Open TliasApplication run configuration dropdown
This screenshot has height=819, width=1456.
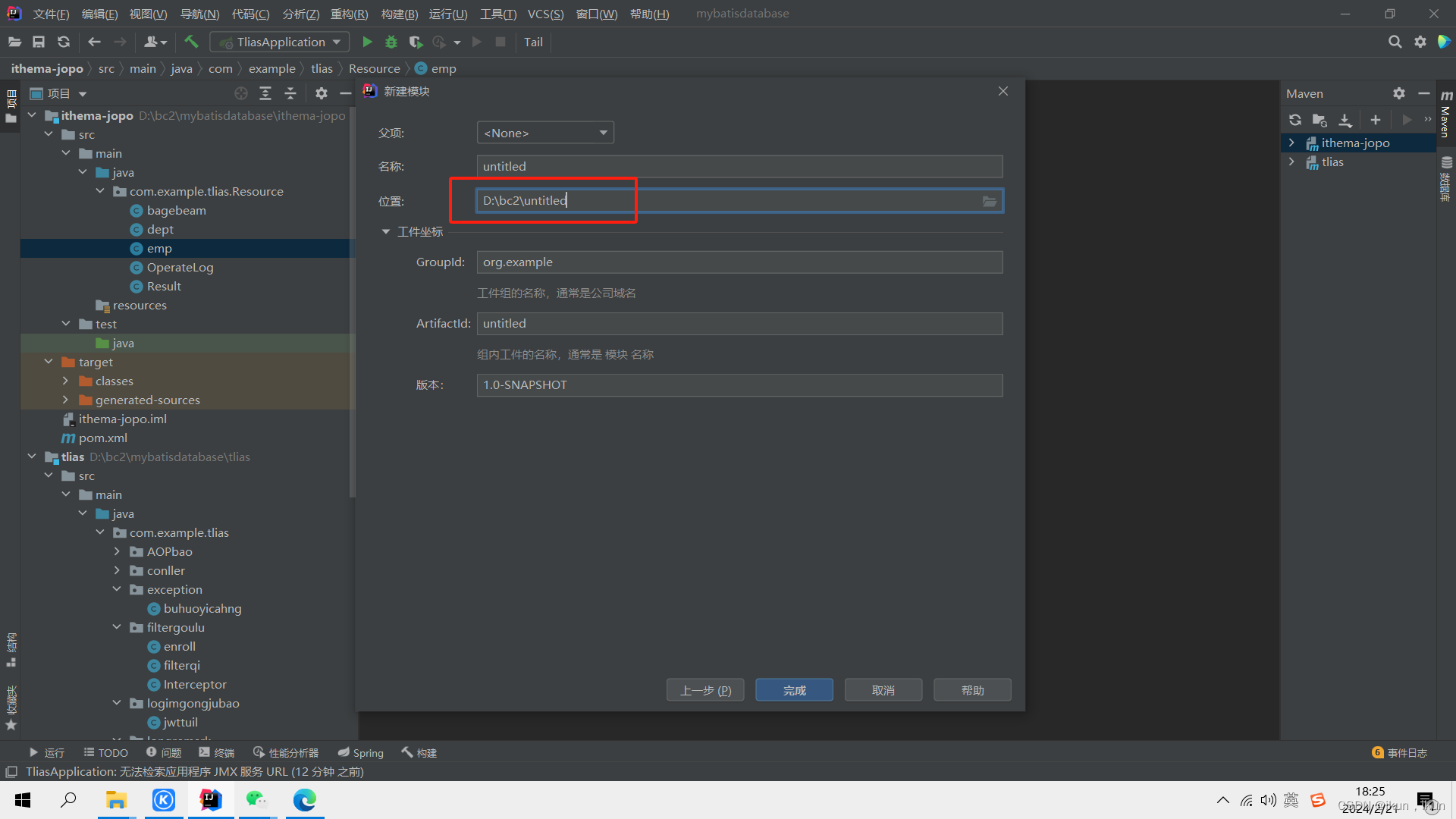(280, 42)
